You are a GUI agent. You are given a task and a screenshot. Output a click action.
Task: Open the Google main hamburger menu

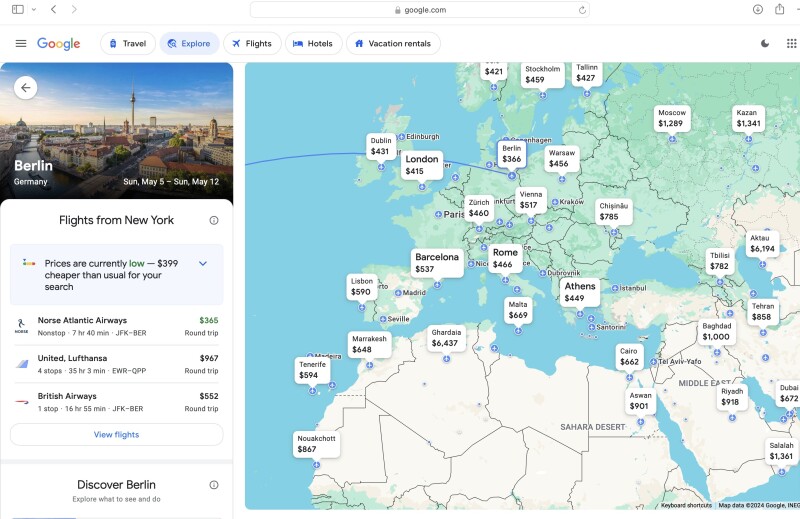tap(21, 43)
